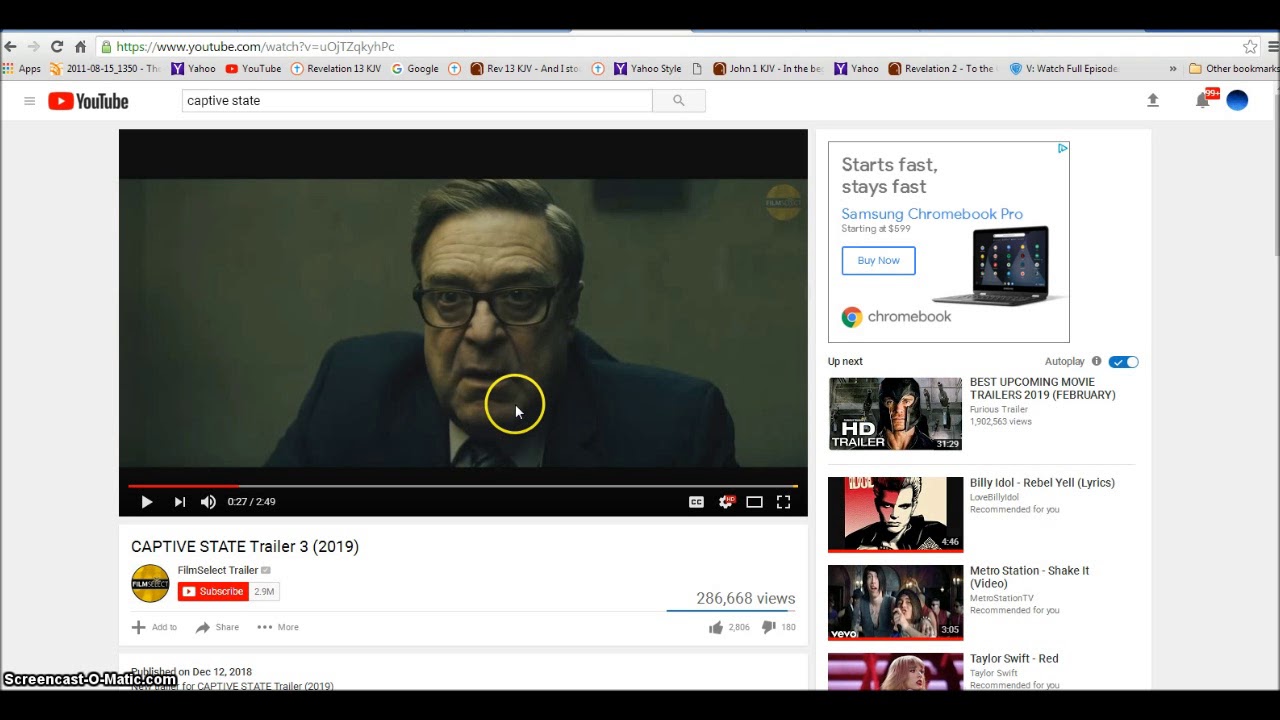Reload the page with refresh icon
Image resolution: width=1280 pixels, height=720 pixels.
57,47
